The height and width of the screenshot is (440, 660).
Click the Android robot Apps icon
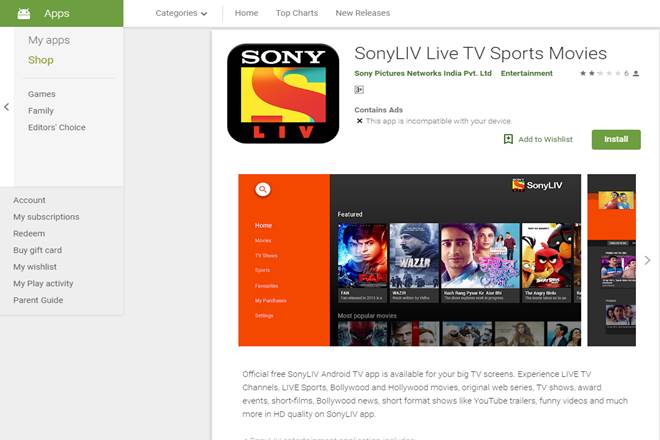pos(24,13)
